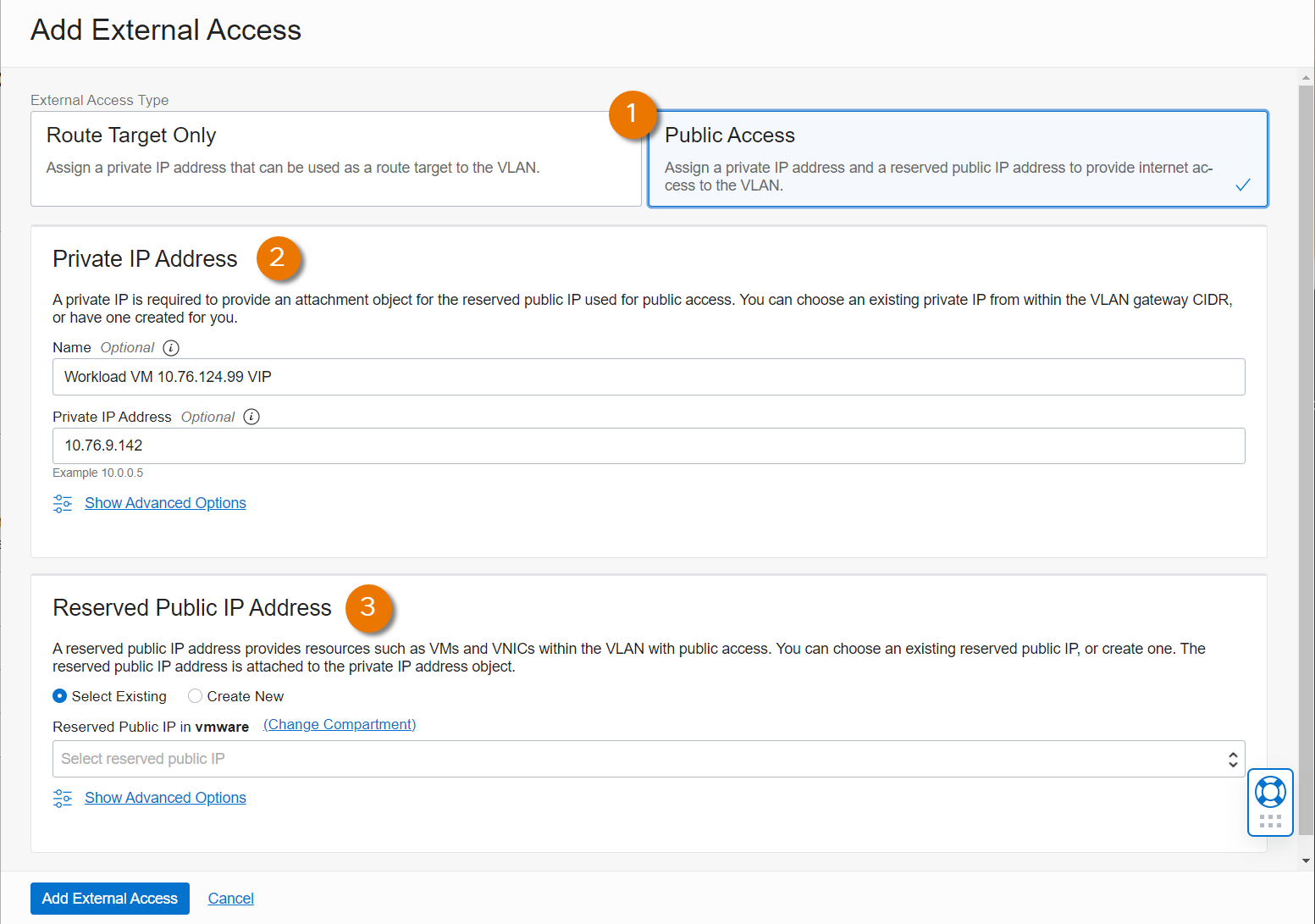The height and width of the screenshot is (924, 1315).
Task: Select the Select Existing radio option
Action: click(60, 696)
